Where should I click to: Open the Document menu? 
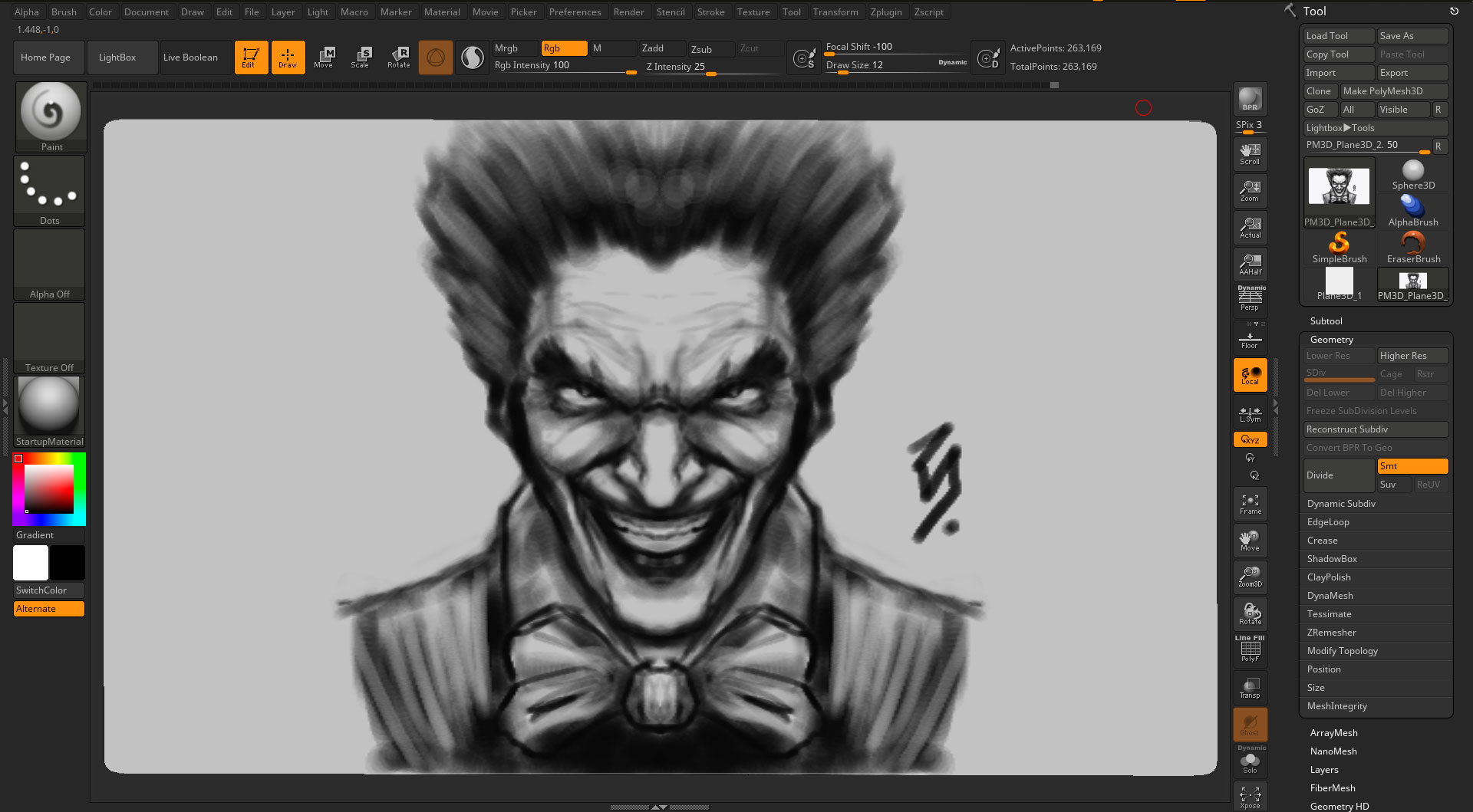[146, 12]
